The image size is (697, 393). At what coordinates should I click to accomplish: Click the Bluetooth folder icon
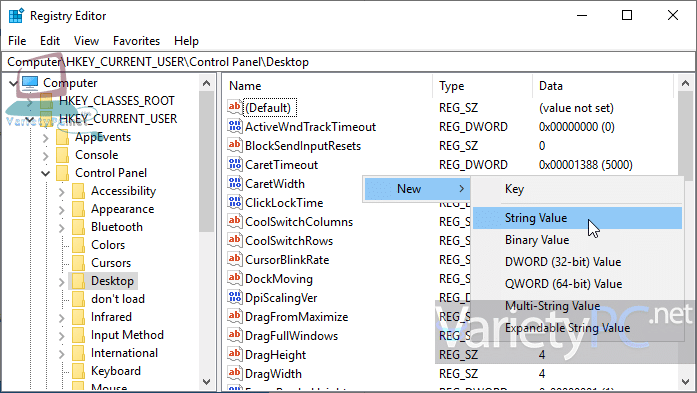[78, 227]
